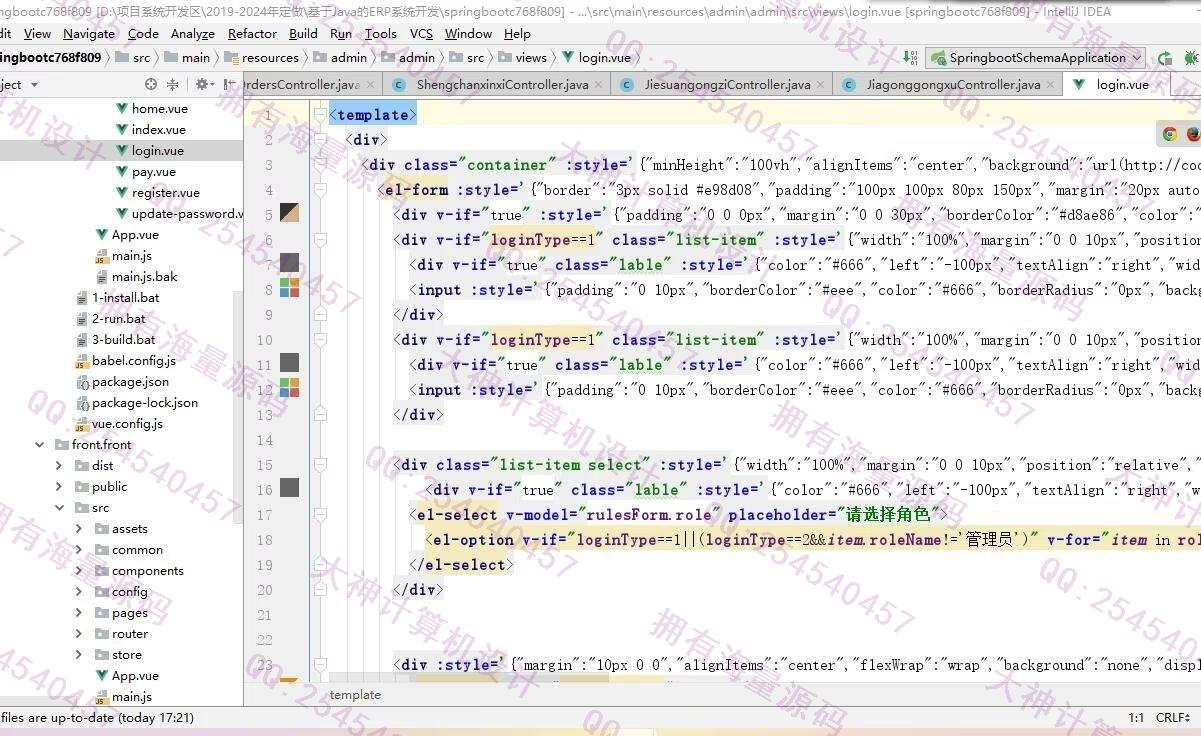Click the class icon on JiagonggongxuController.java tab
The width and height of the screenshot is (1201, 736).
[x=848, y=85]
